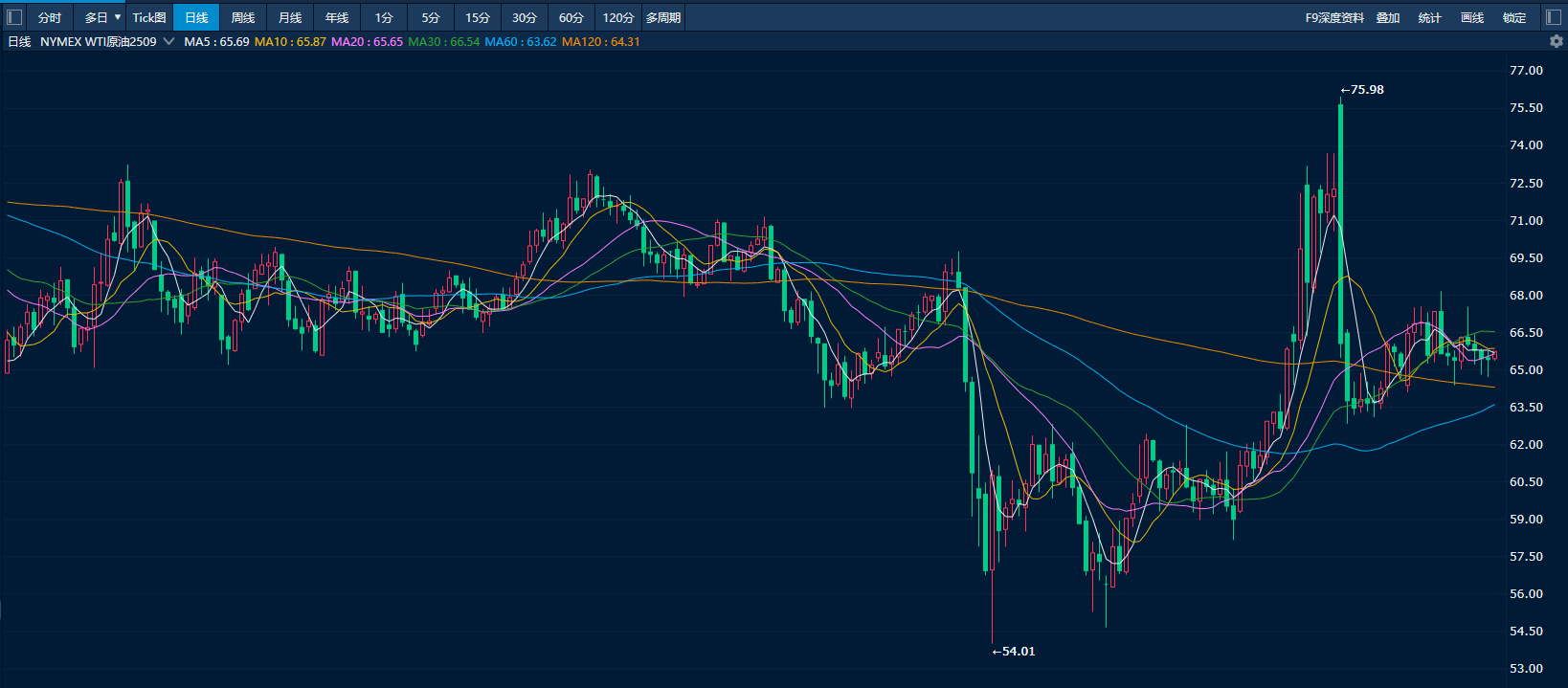Click the MA120 : 64.31 indicator label
The image size is (1568, 688).
pos(601,41)
